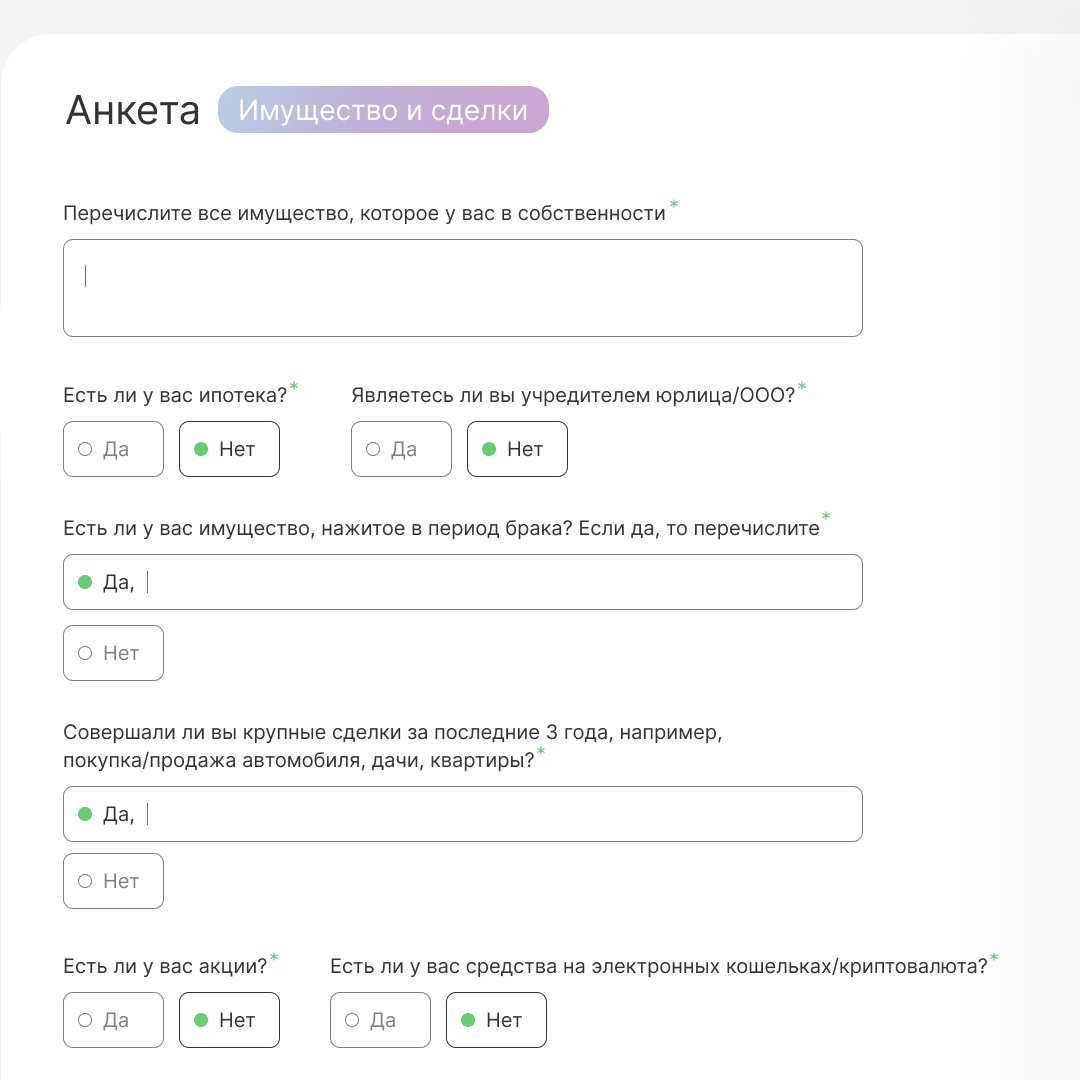The image size is (1080, 1080).
Task: Pick 'Да' for owning shares (акции)
Action: tap(113, 1020)
